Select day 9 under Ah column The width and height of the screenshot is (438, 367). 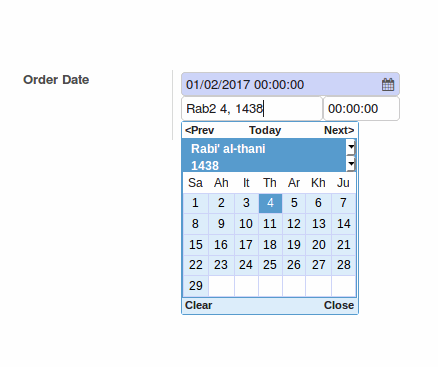pos(221,224)
